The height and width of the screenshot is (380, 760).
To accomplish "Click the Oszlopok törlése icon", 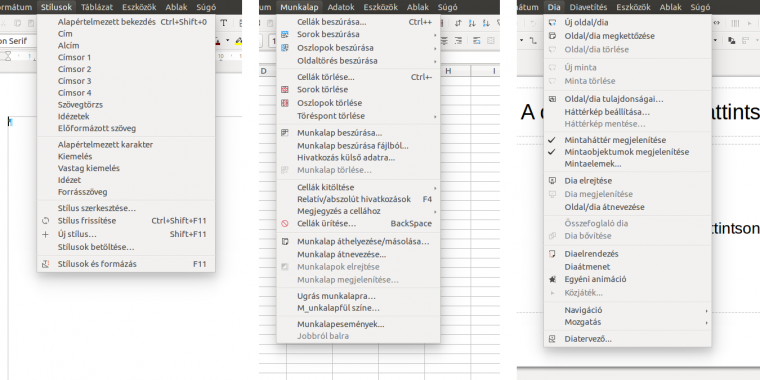I will (x=285, y=103).
